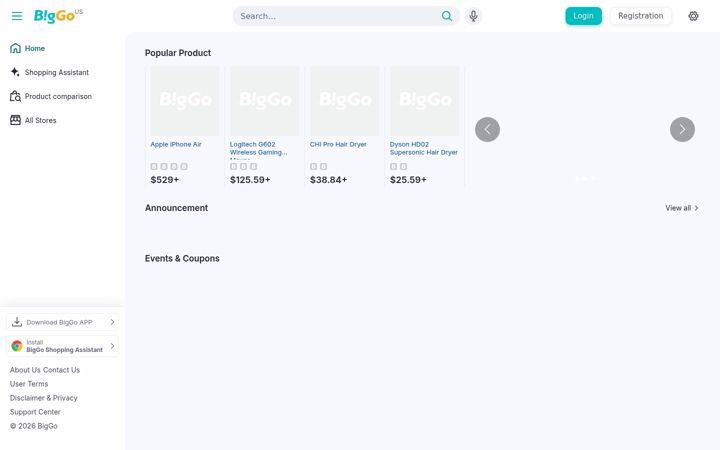Click the Shopping Assistant sparkle icon

15,72
